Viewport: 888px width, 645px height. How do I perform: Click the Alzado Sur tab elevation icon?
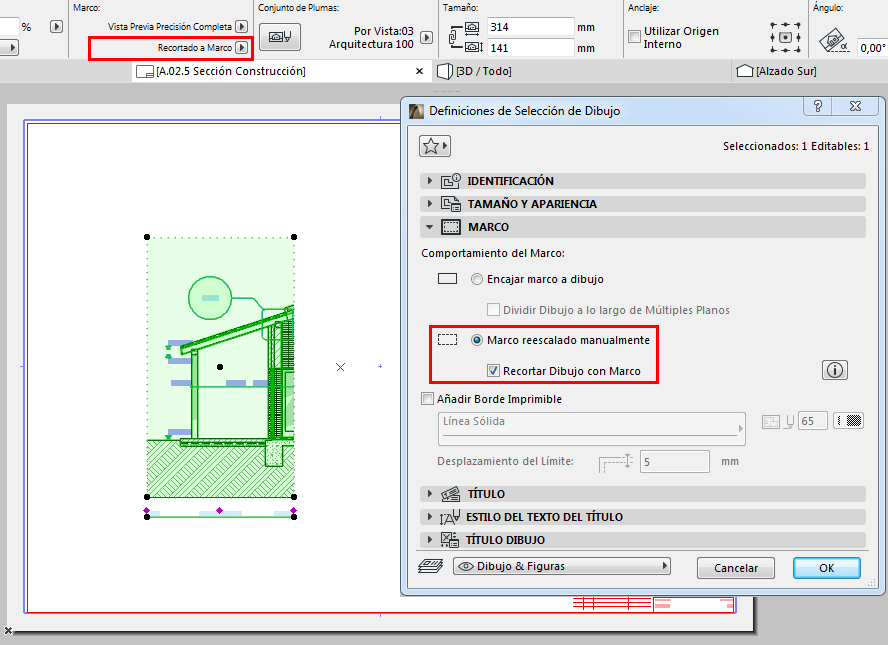point(745,71)
